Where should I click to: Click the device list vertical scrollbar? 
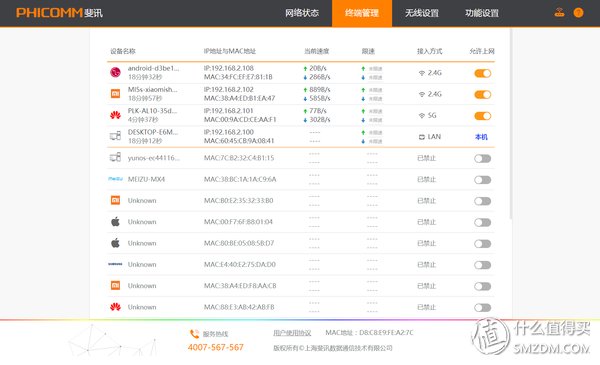(511, 124)
